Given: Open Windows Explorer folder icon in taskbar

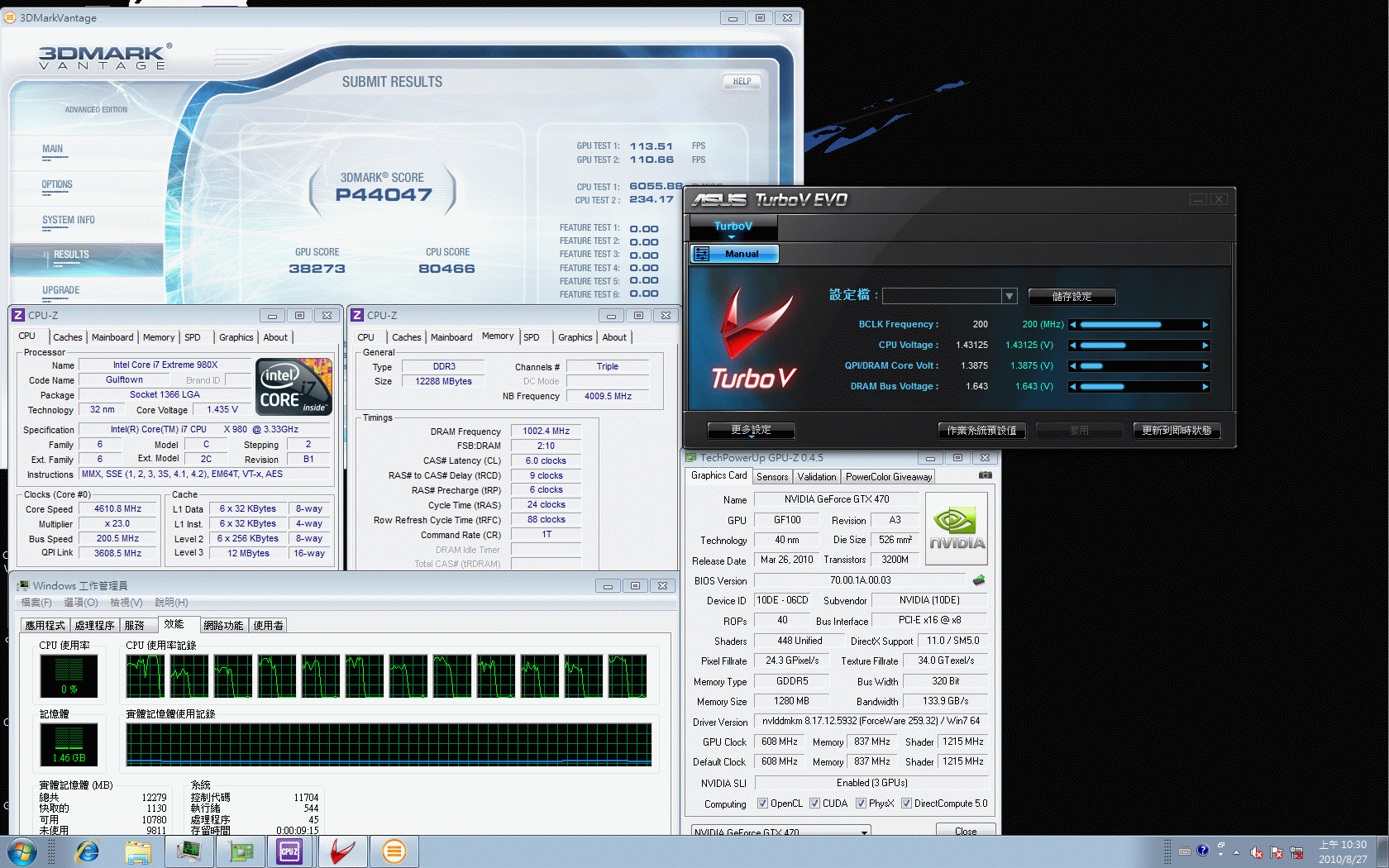Looking at the screenshot, I should (x=138, y=851).
